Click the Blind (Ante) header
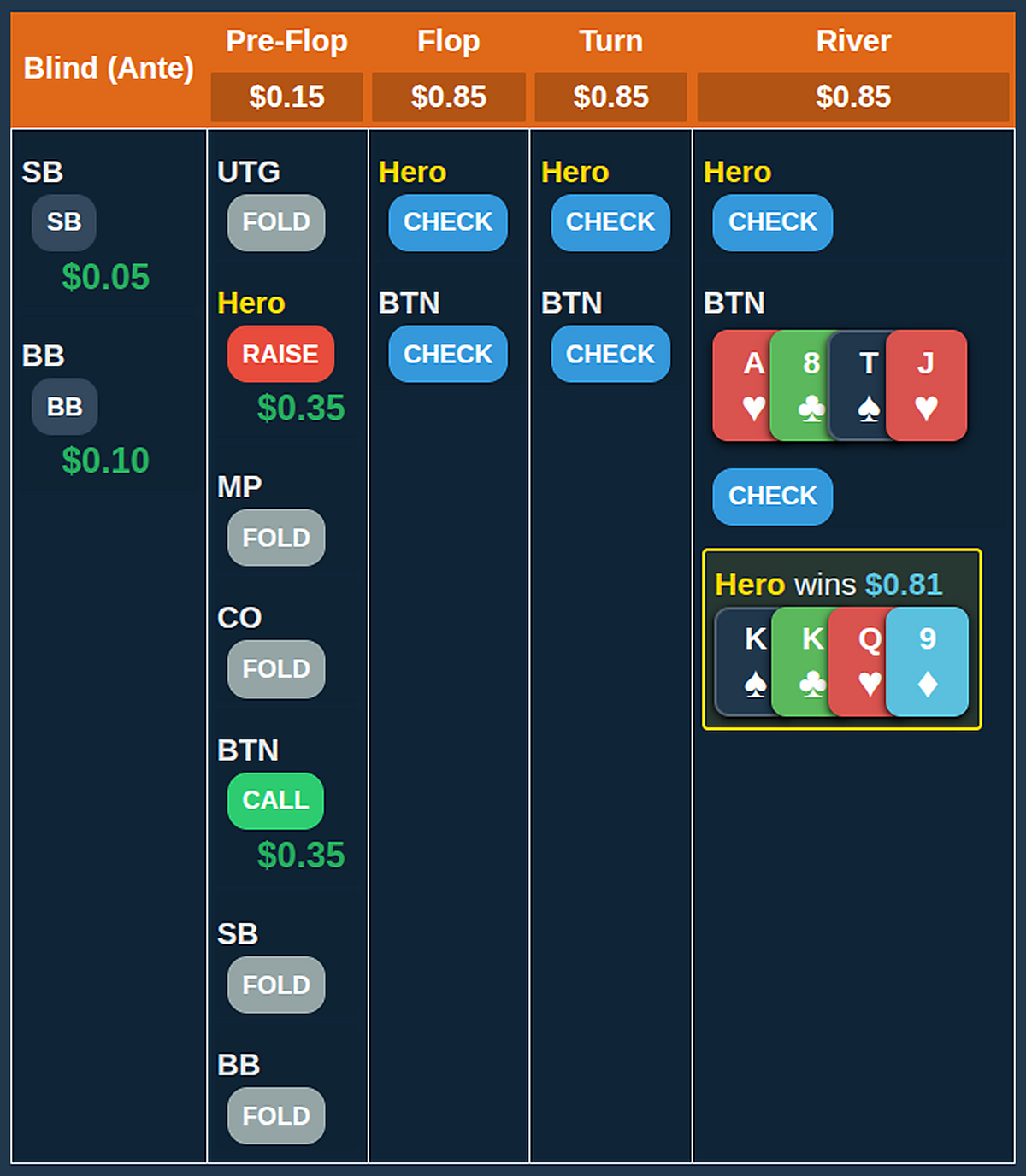Image resolution: width=1026 pixels, height=1176 pixels. pos(109,68)
